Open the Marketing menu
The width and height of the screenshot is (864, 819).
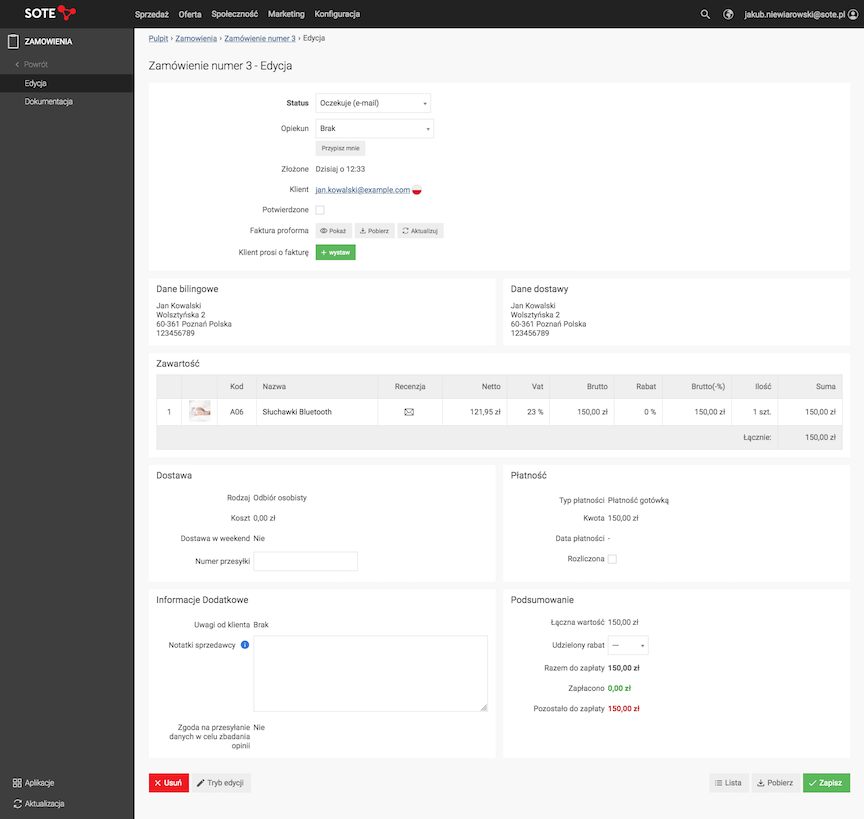(286, 14)
